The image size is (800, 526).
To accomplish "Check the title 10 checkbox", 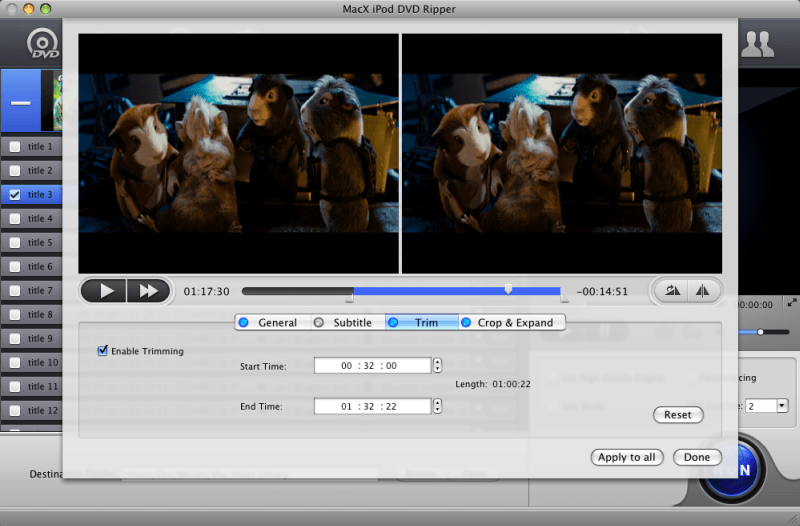I will [x=15, y=362].
